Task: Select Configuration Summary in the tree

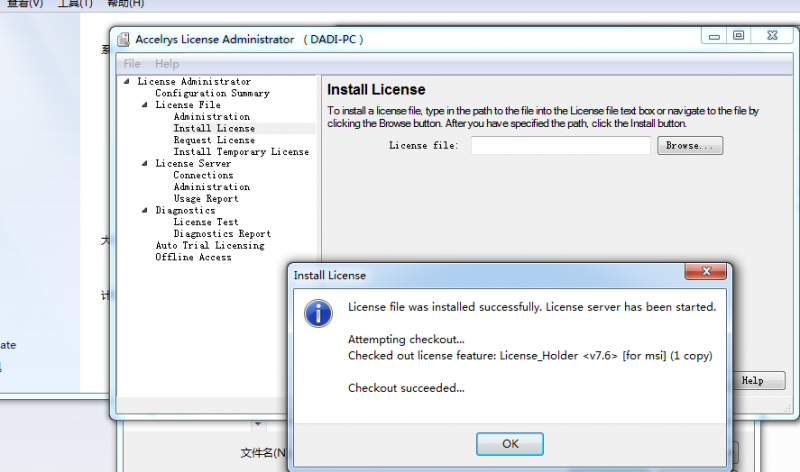Action: tap(212, 93)
